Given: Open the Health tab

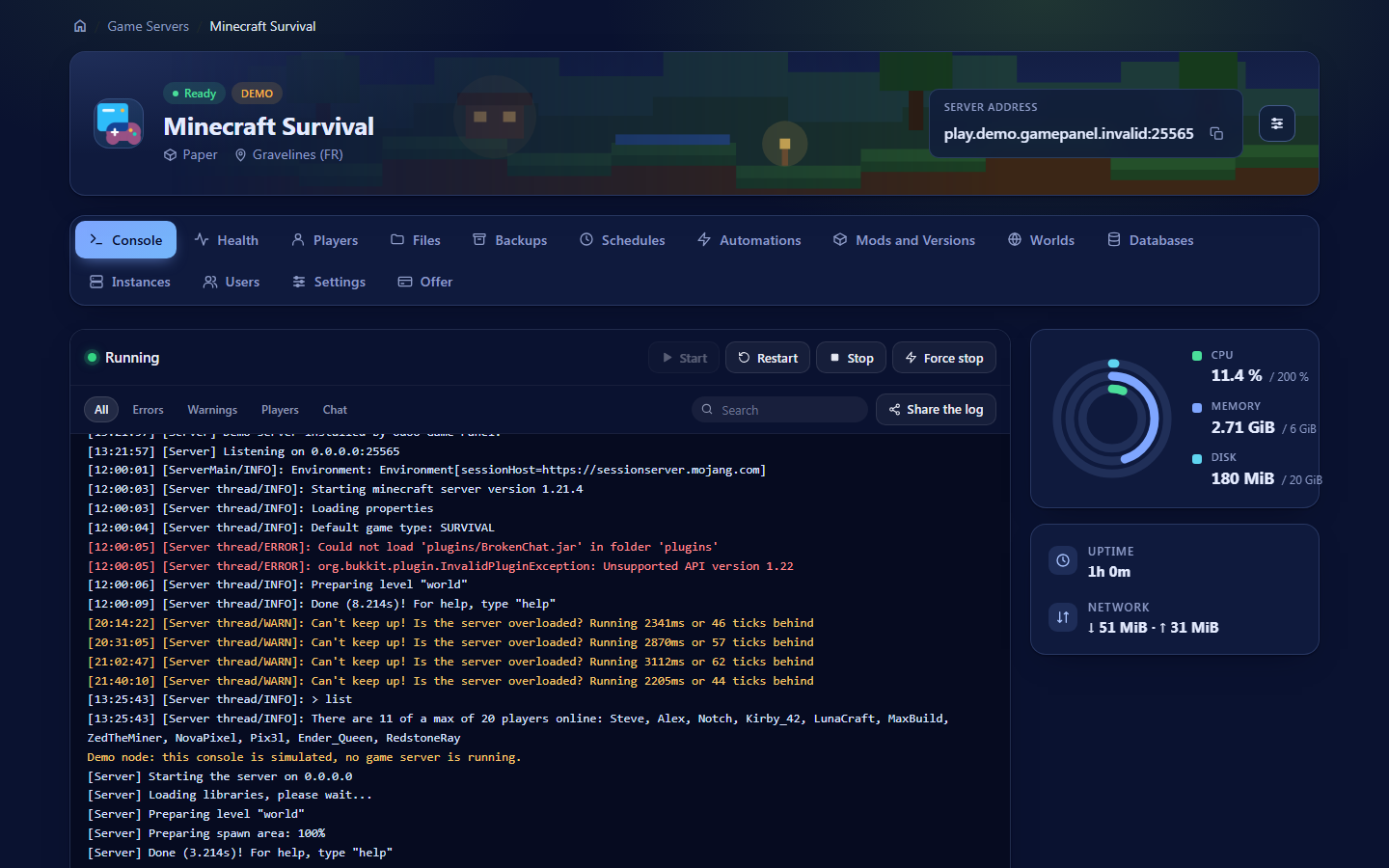Looking at the screenshot, I should click(x=227, y=240).
